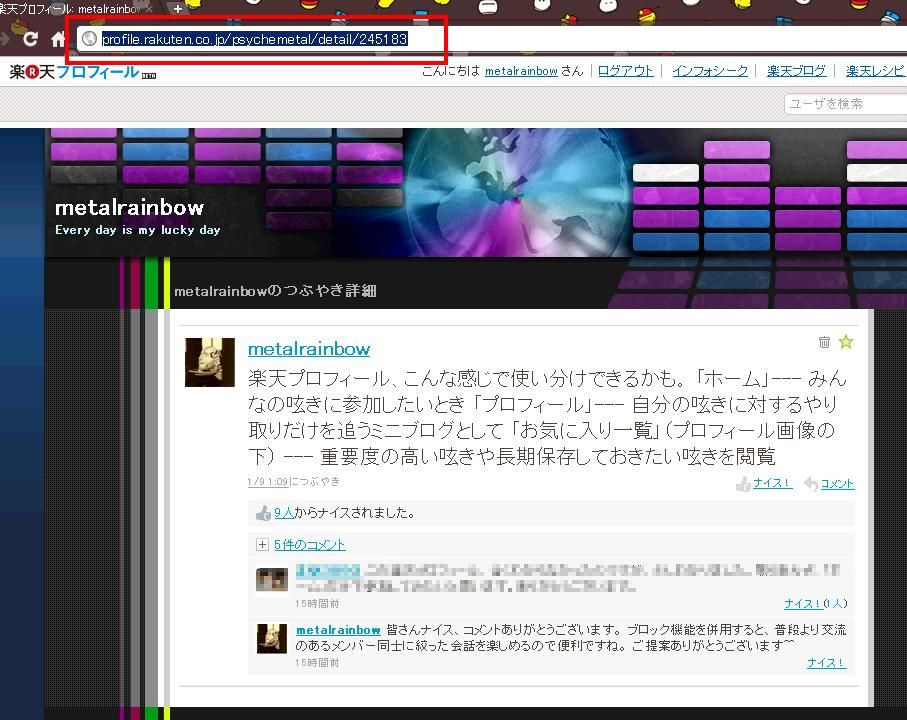Click the ナイス! link under the post
Screen dimensions: 907x720
pos(772,483)
